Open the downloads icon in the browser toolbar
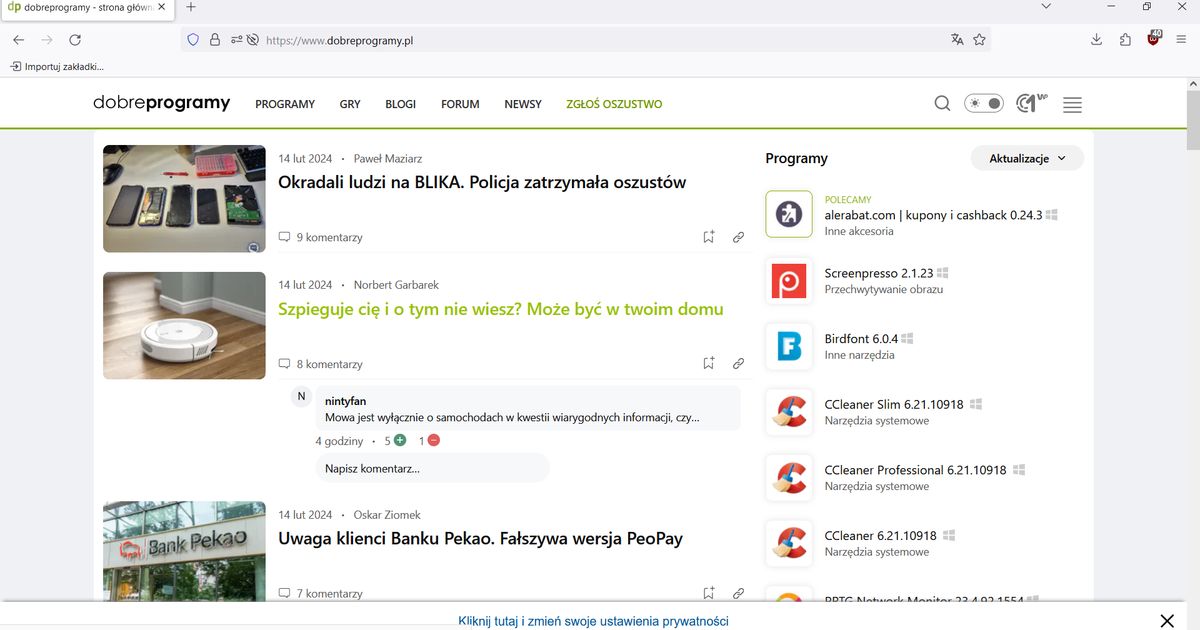1200x630 pixels. point(1096,39)
